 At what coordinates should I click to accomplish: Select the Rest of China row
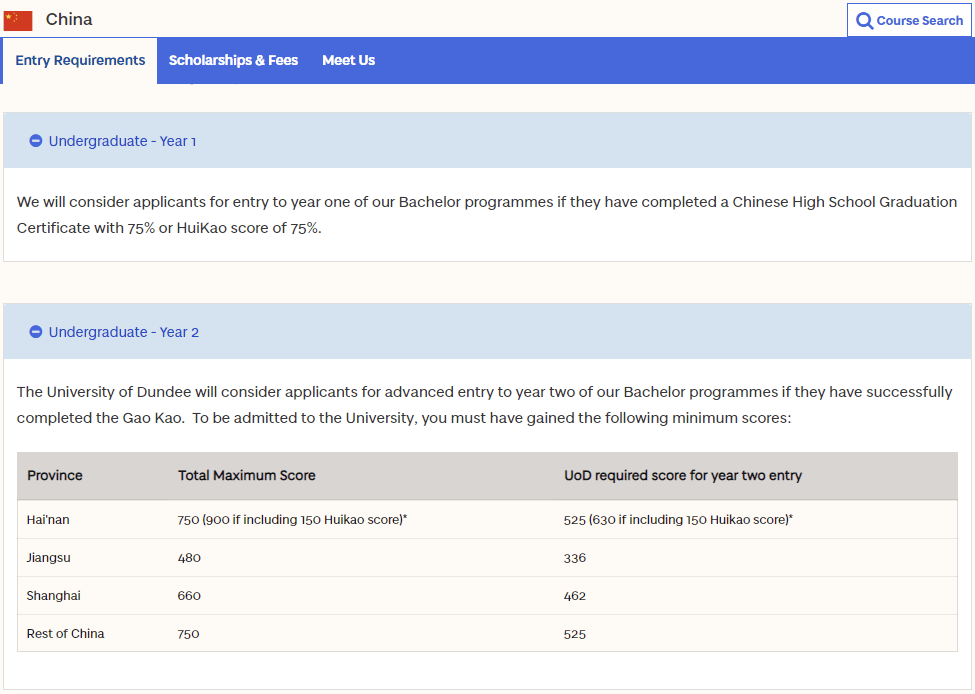pos(488,634)
